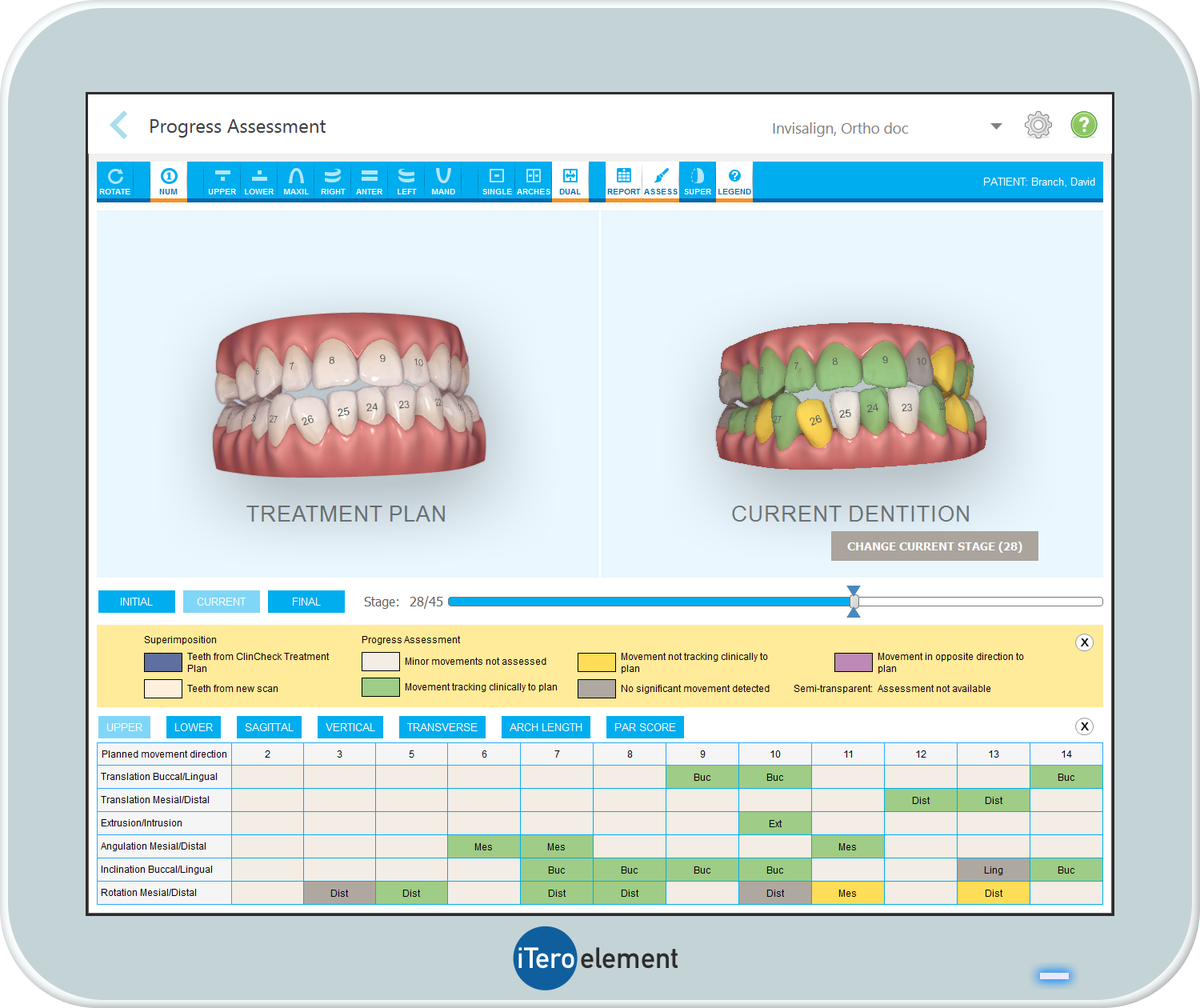The width and height of the screenshot is (1200, 1008).
Task: Click the yellow Dist rotation cell, tooth 13
Action: (x=993, y=893)
